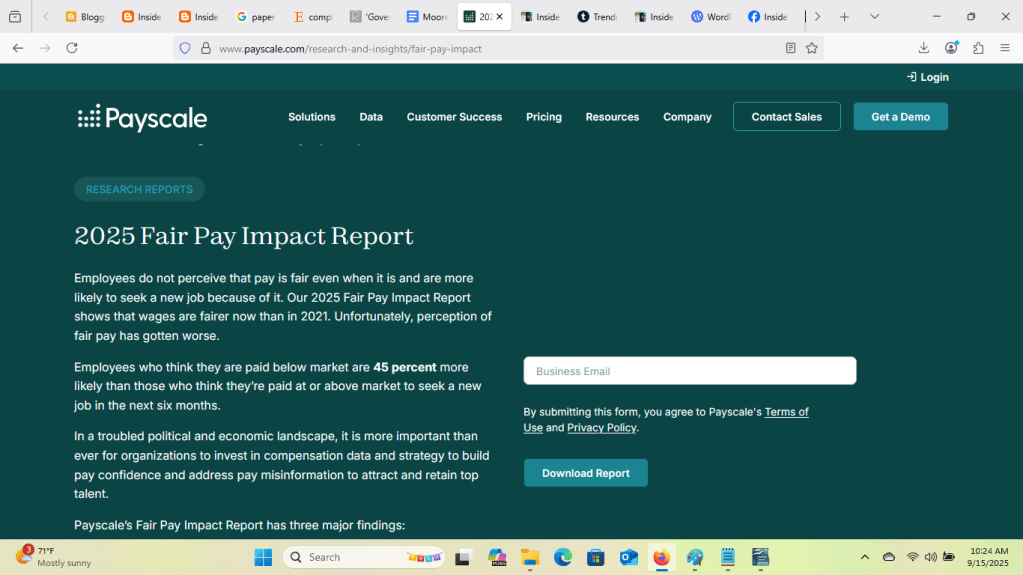Switch to the Blogg tab
This screenshot has height=575, width=1023.
pos(85,17)
